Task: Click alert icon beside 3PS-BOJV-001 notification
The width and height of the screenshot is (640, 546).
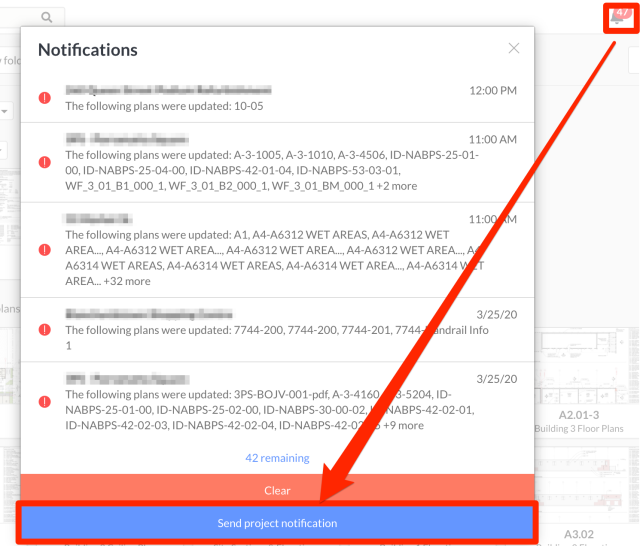Action: click(45, 402)
